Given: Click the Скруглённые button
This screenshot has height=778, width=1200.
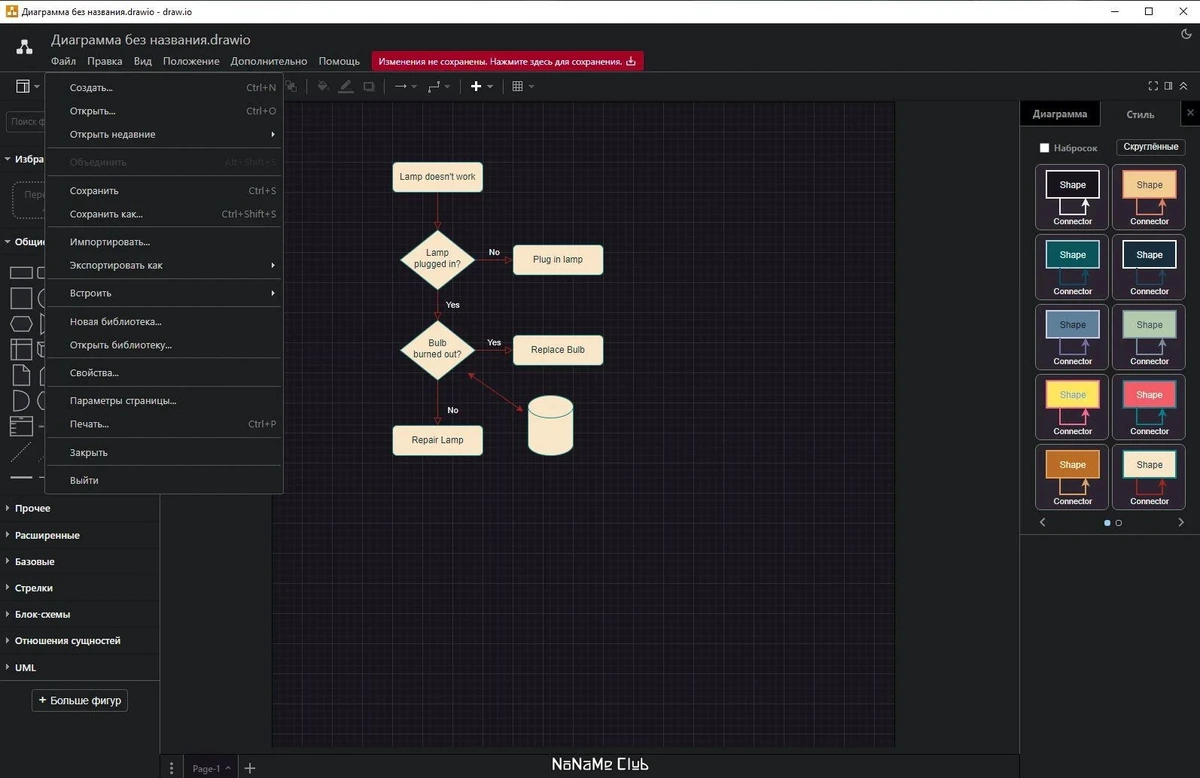Looking at the screenshot, I should (x=1150, y=147).
